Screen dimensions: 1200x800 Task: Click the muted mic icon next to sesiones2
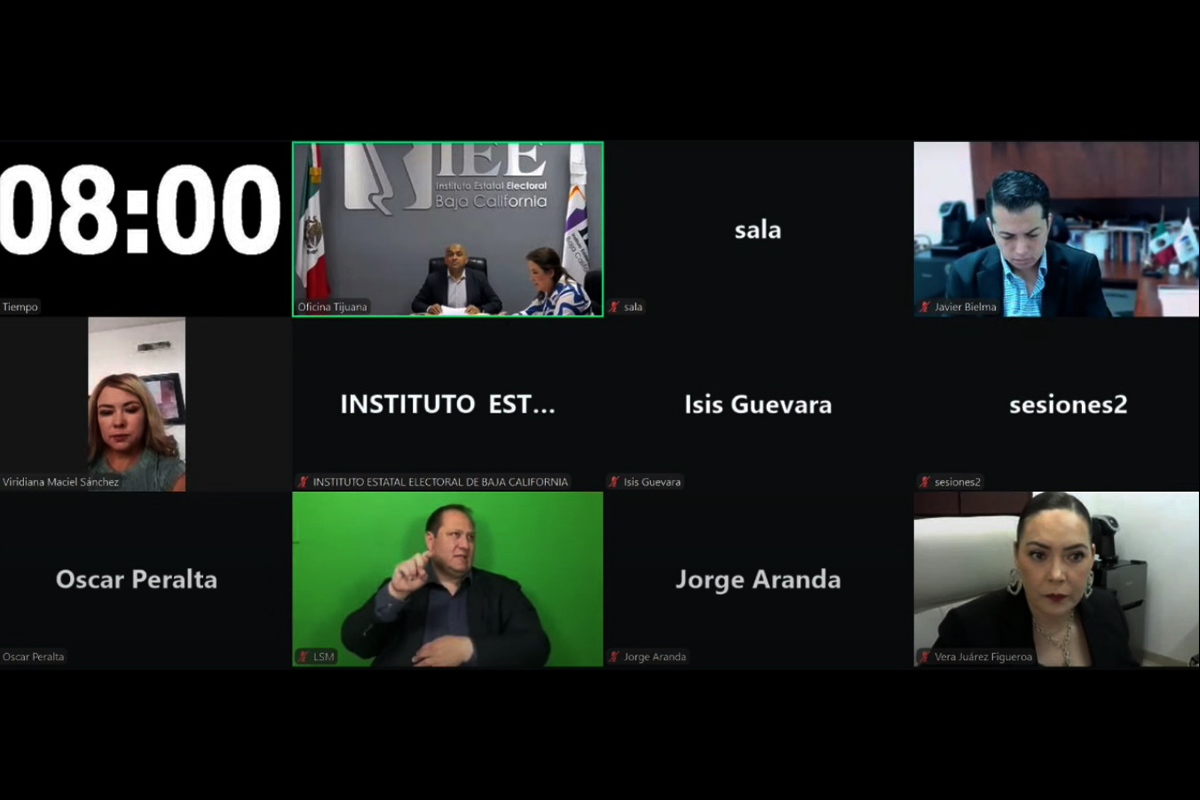pyautogui.click(x=925, y=482)
